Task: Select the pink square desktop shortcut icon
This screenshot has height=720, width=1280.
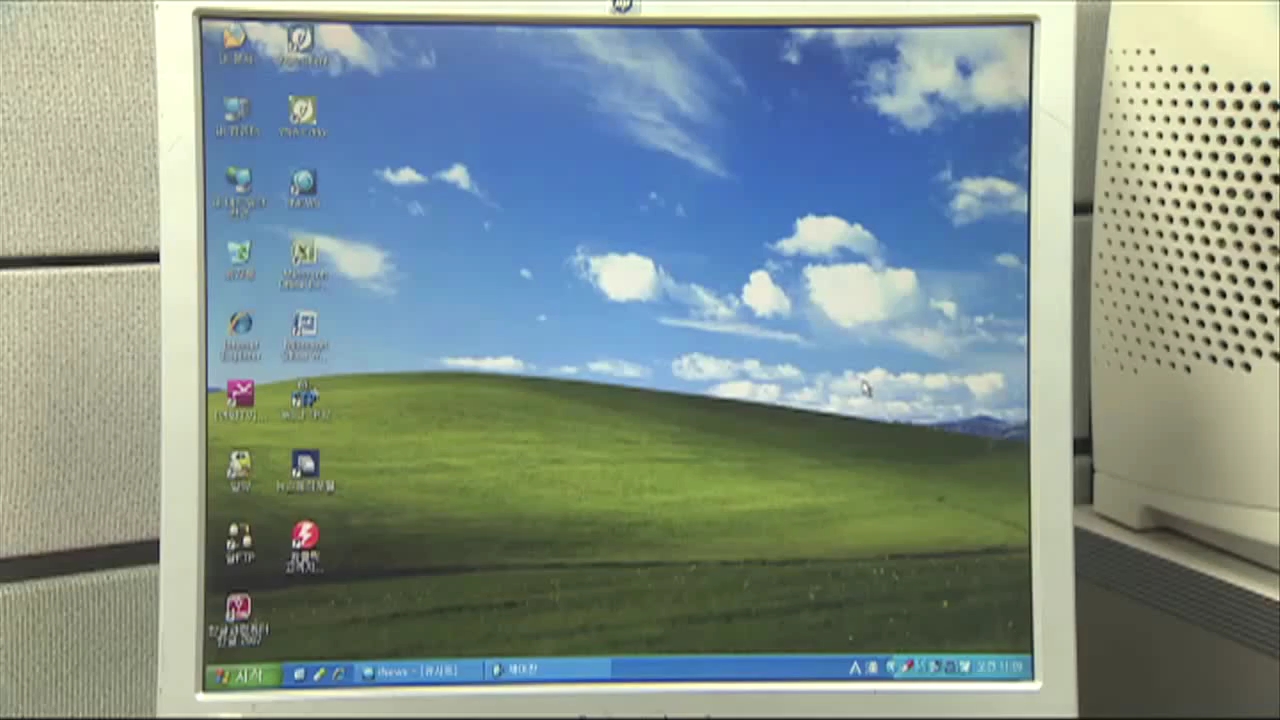Action: point(240,395)
